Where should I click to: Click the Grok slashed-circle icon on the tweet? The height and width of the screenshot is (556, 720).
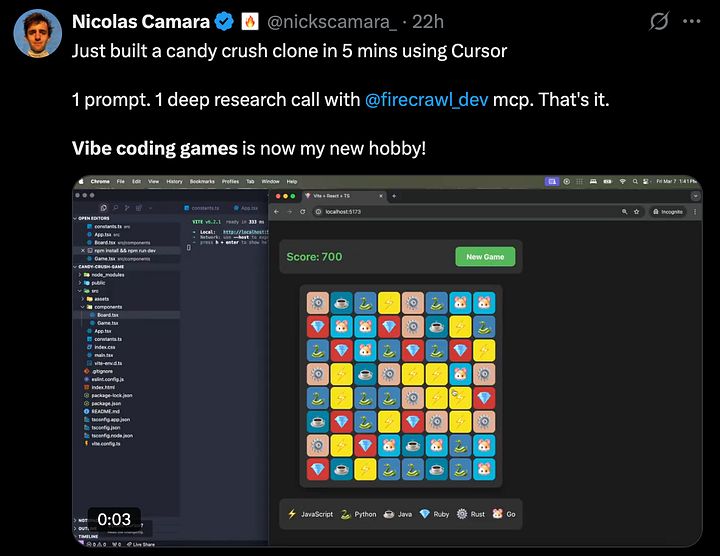point(659,21)
